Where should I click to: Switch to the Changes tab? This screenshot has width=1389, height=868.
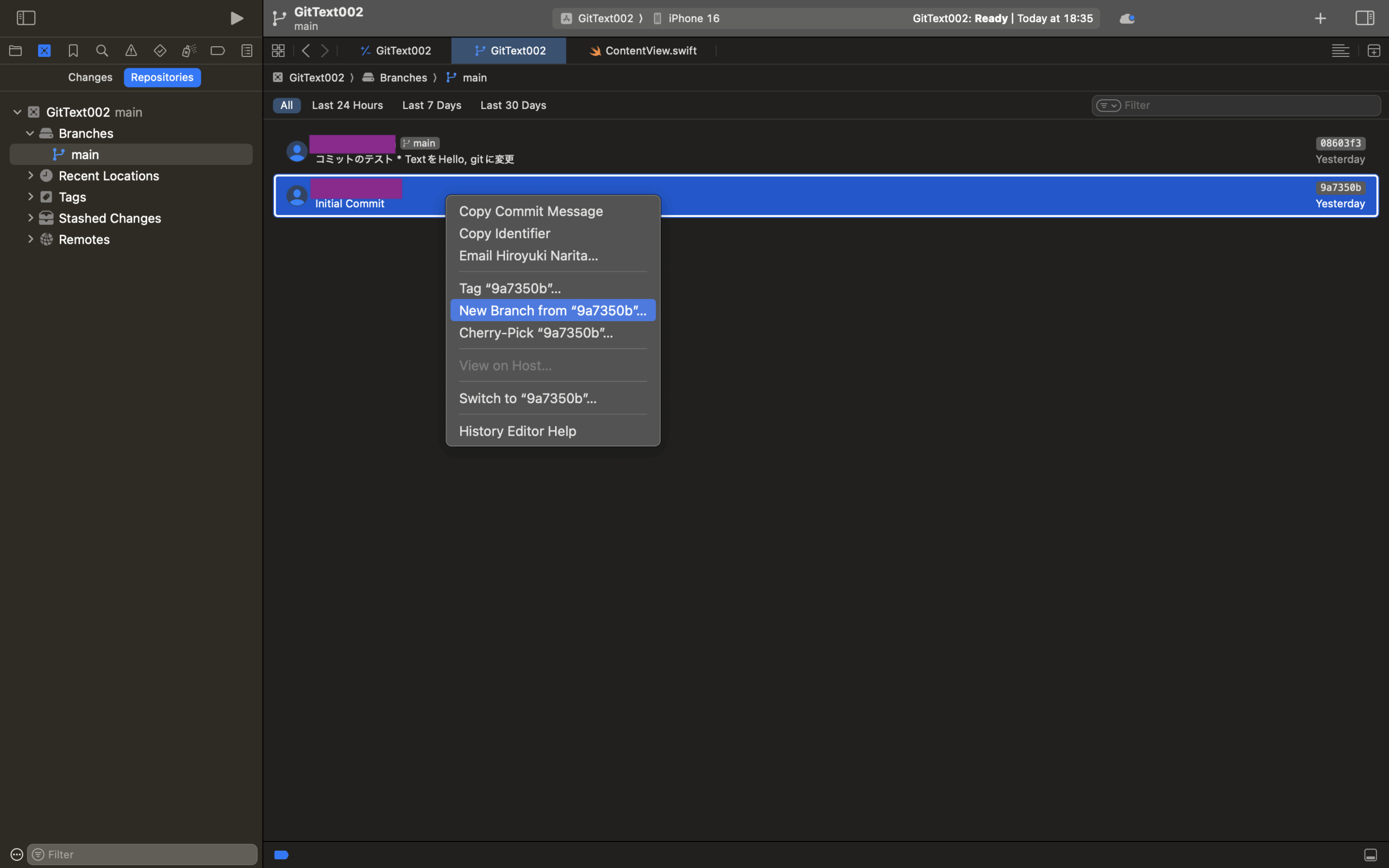[x=90, y=77]
